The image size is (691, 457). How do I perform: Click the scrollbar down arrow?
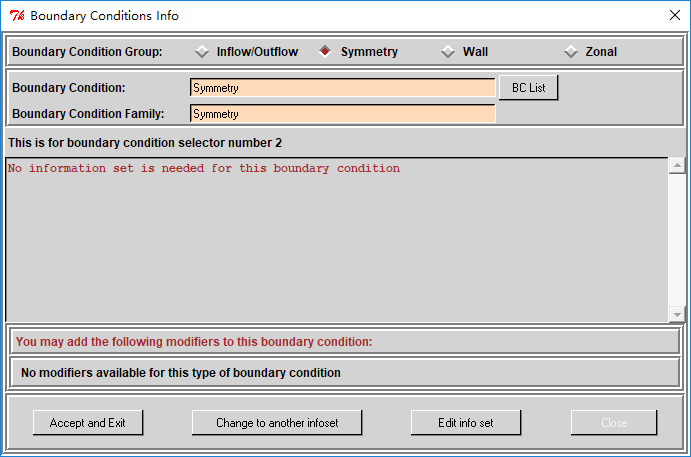[677, 314]
